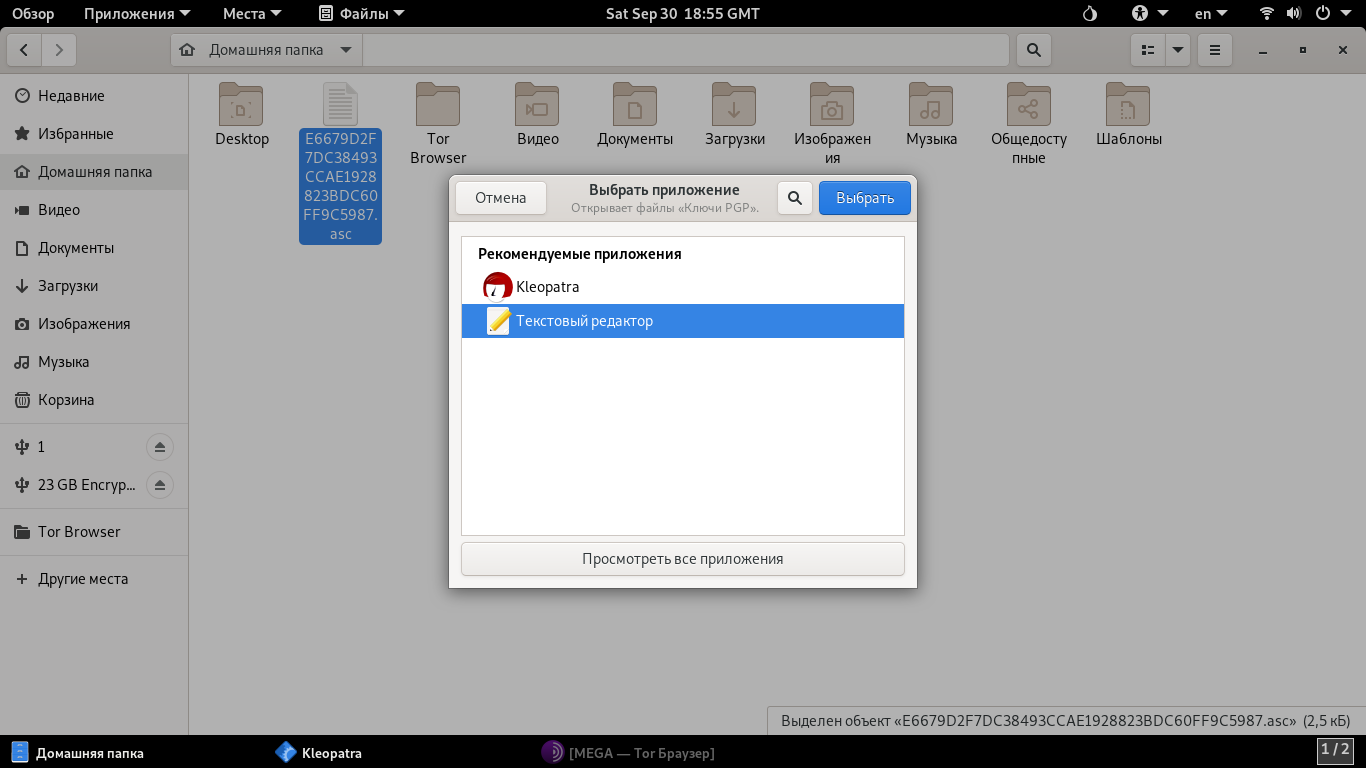This screenshot has width=1366, height=768.
Task: Select Текстовый редактор application entry
Action: point(584,321)
